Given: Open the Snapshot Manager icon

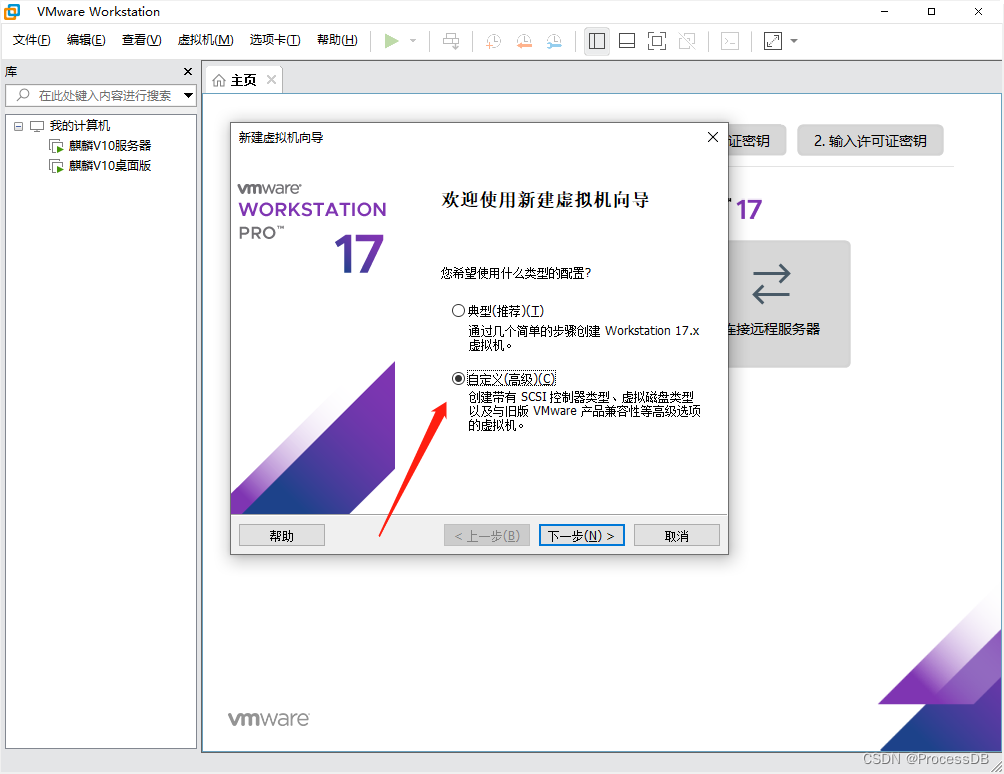Looking at the screenshot, I should tap(555, 41).
